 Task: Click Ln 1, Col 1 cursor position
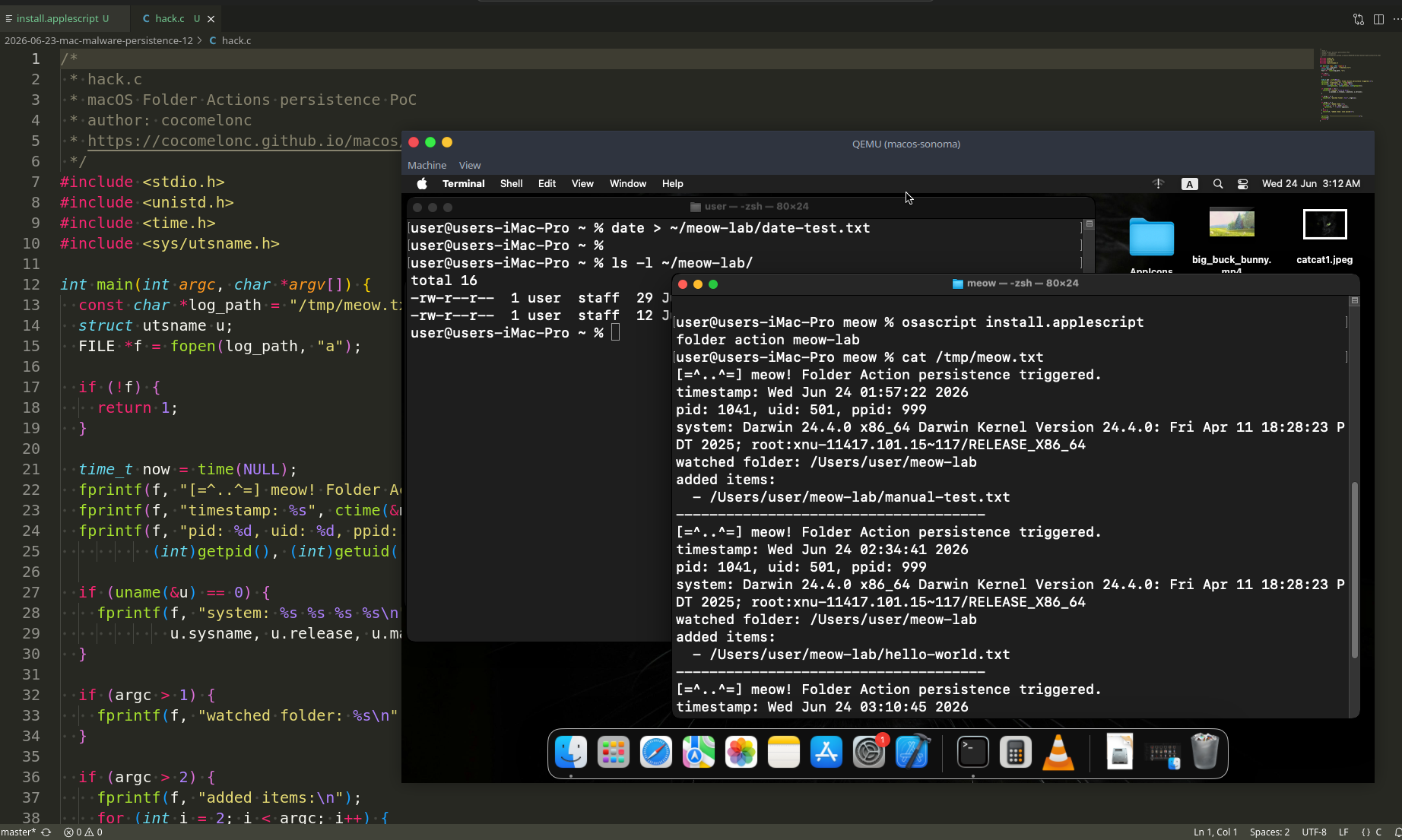coord(1216,832)
